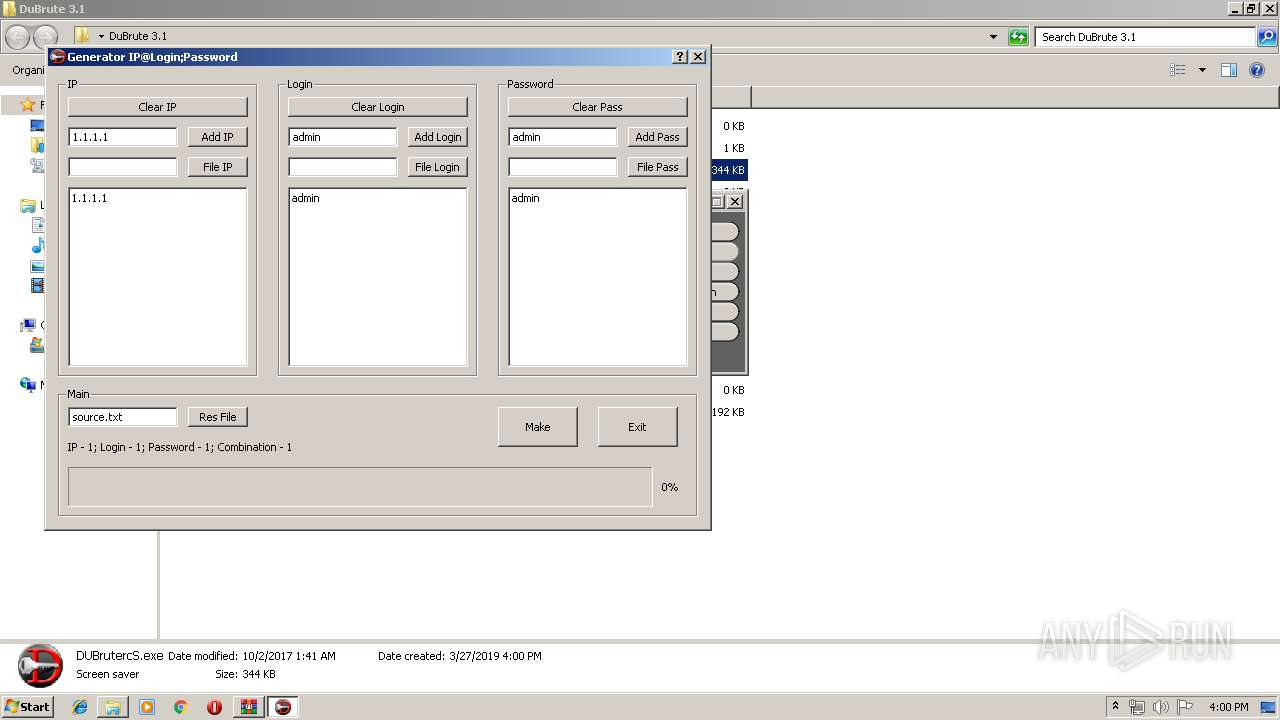1280x720 pixels.
Task: Select the Libraries node icon in navigation pane
Action: pyautogui.click(x=28, y=206)
